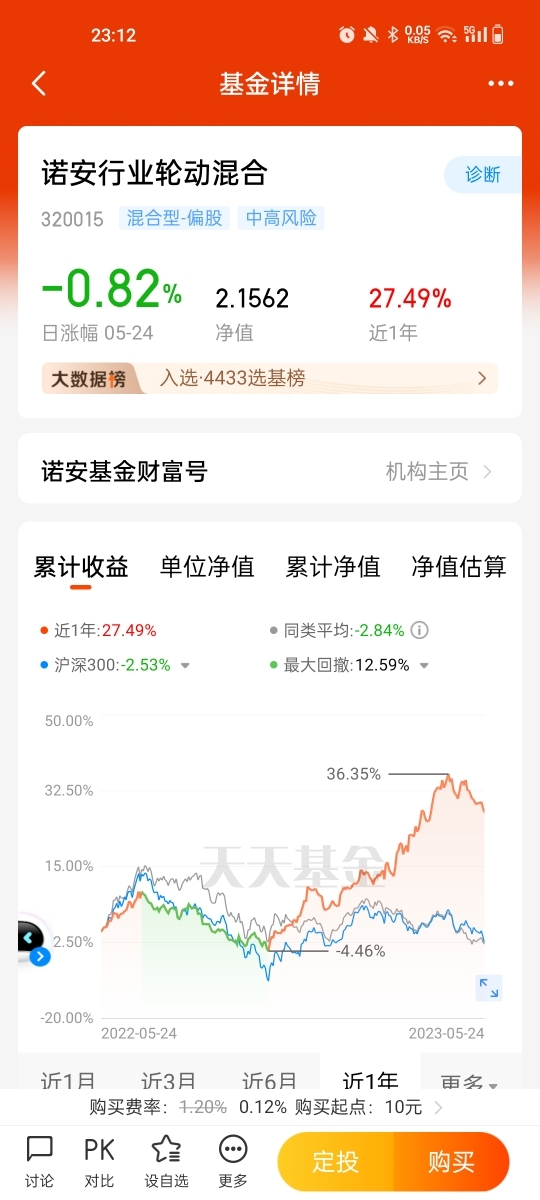Tap the PK 对比 compare icon
Viewport: 540px width, 1200px height.
pos(99,1161)
